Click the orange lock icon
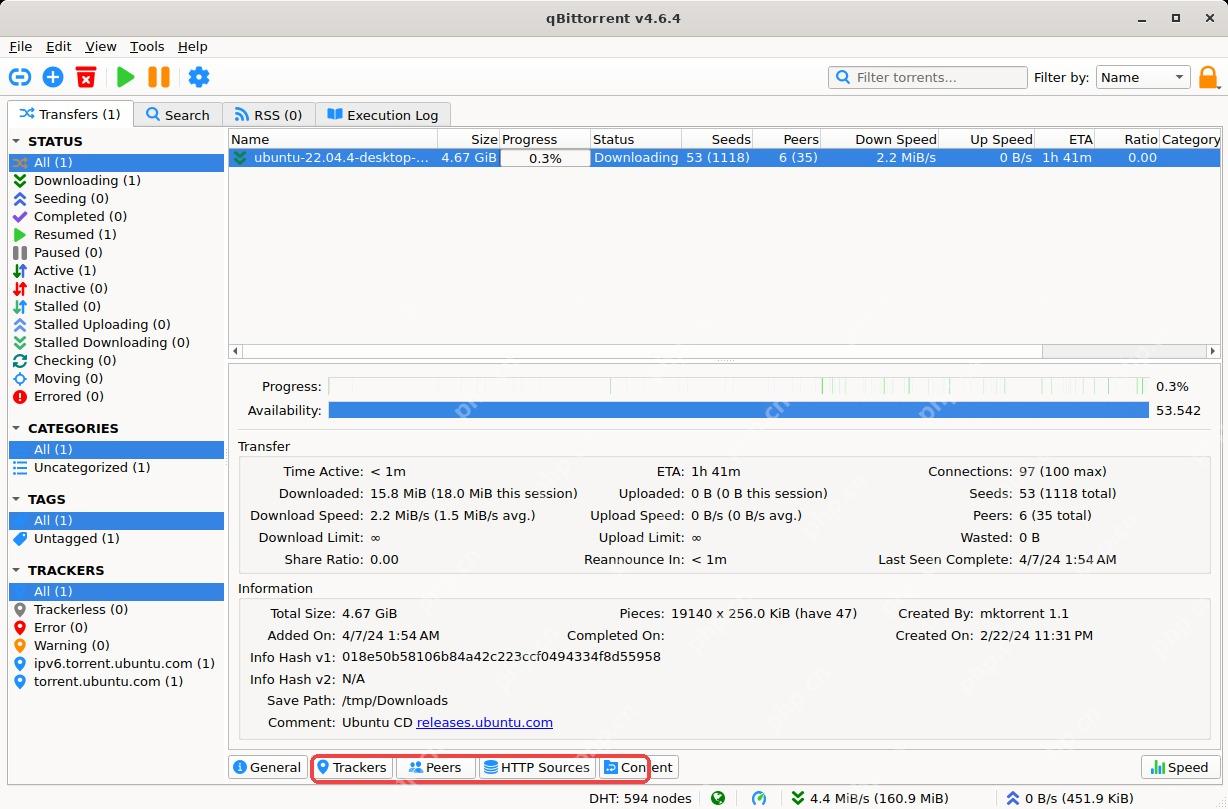Image resolution: width=1228 pixels, height=809 pixels. (1209, 77)
